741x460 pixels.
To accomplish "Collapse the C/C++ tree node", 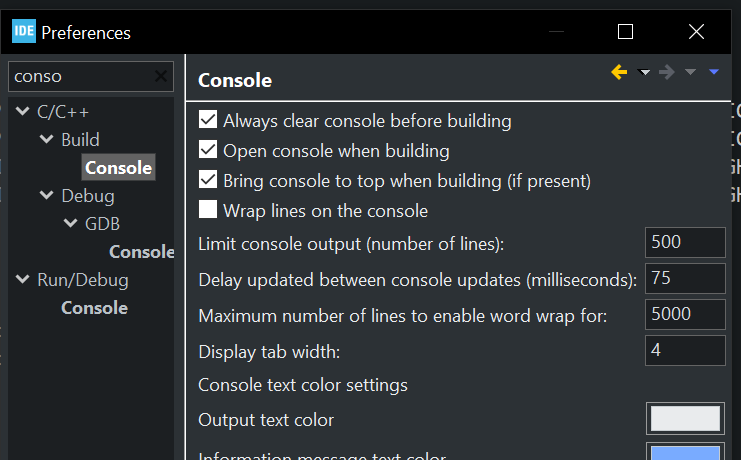I will click(x=22, y=112).
